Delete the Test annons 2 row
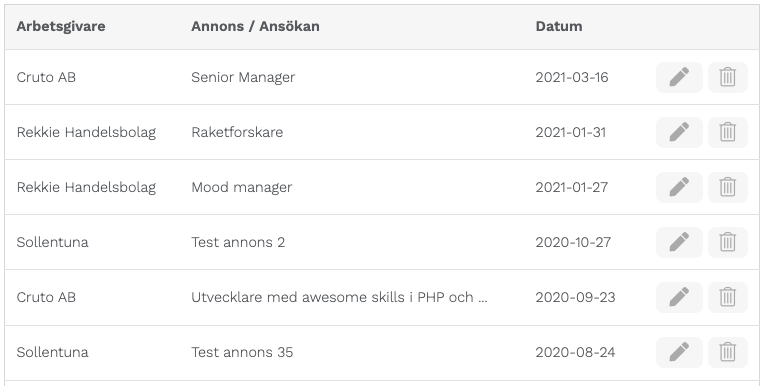764x386 pixels. [x=727, y=242]
